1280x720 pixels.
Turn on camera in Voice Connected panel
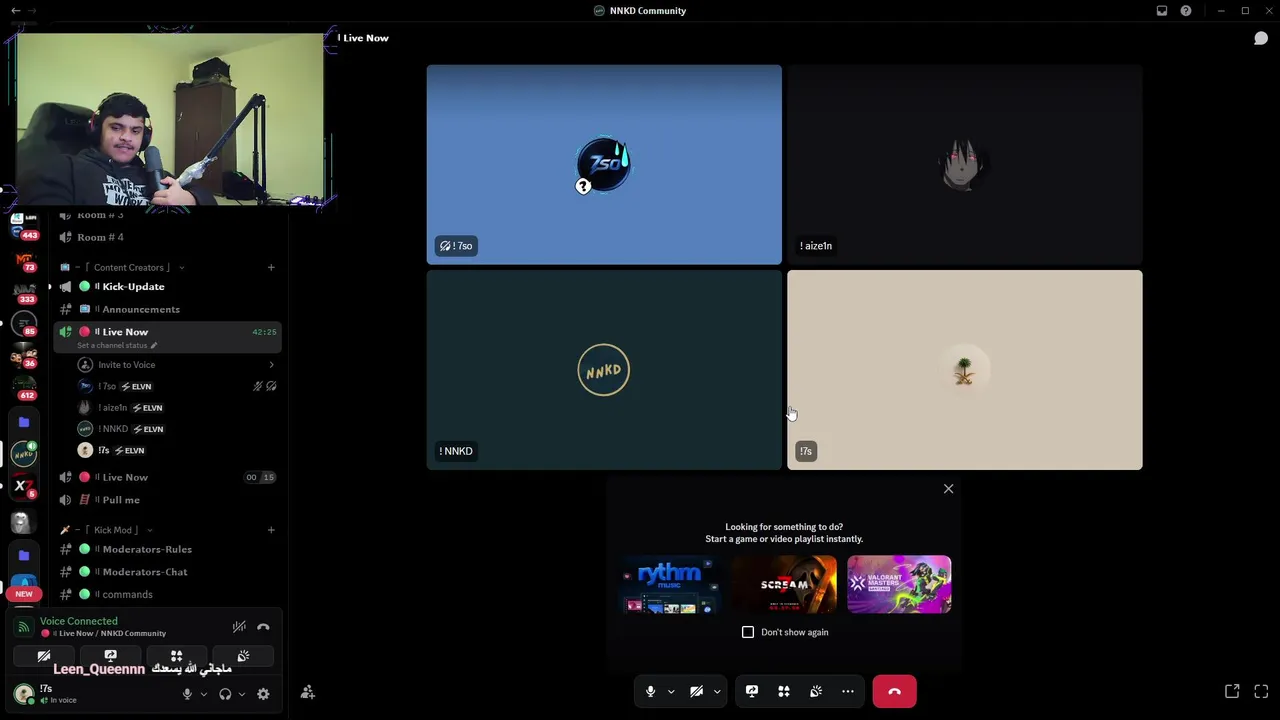pos(44,656)
